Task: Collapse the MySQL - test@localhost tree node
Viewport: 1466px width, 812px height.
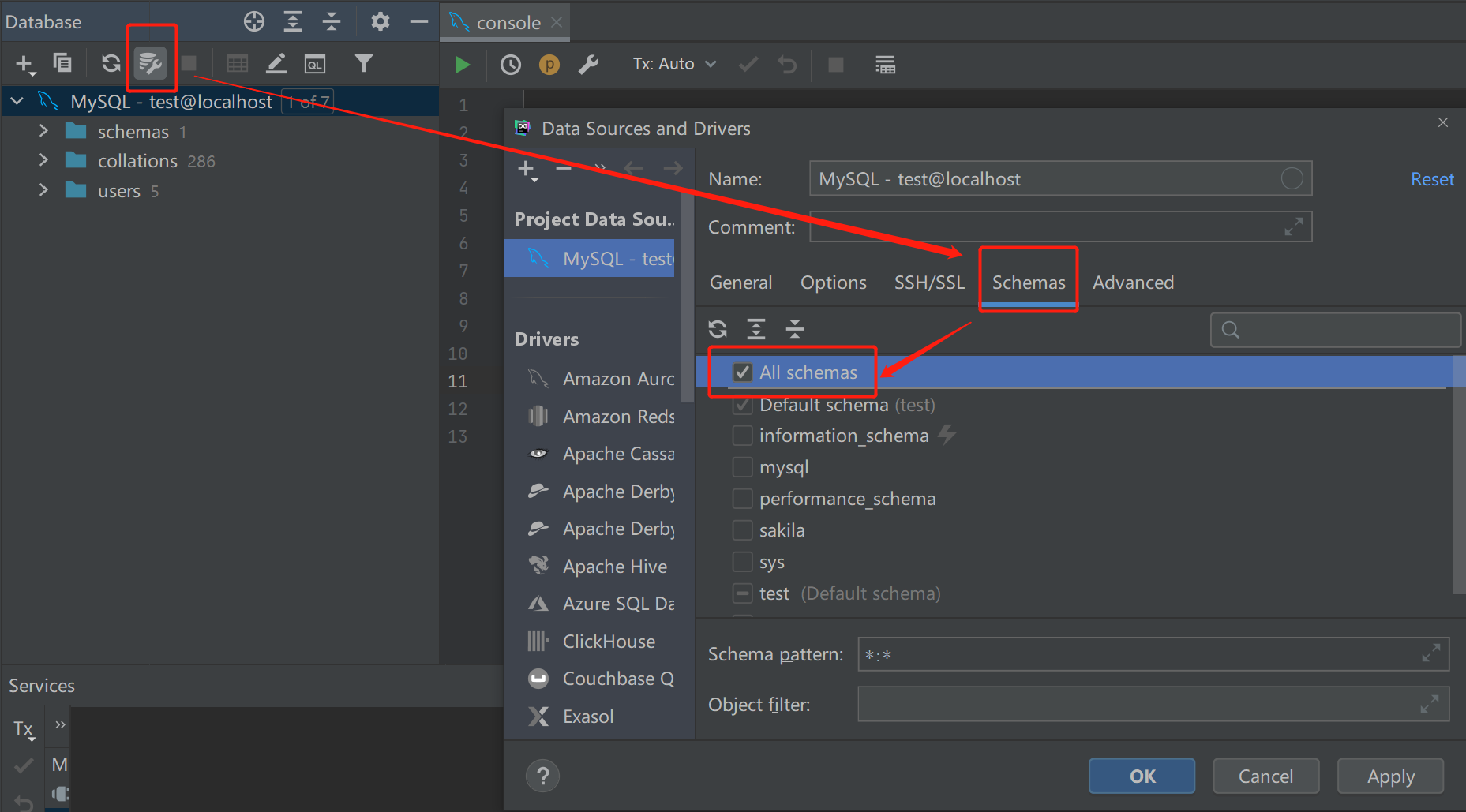Action: (17, 101)
